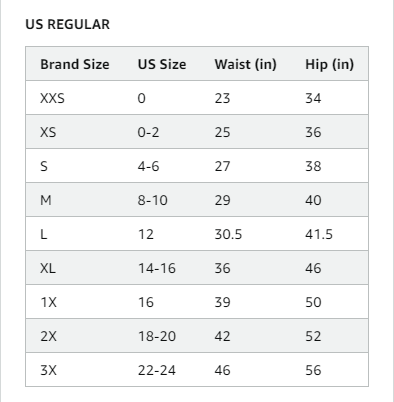
Task: Select hip value 56 in 3X row
Action: 313,370
